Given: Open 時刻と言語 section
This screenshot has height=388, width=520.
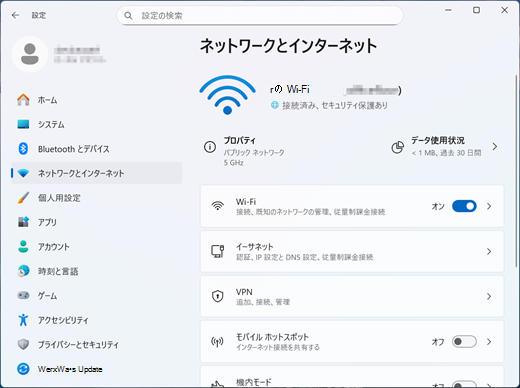Looking at the screenshot, I should click(97, 271).
